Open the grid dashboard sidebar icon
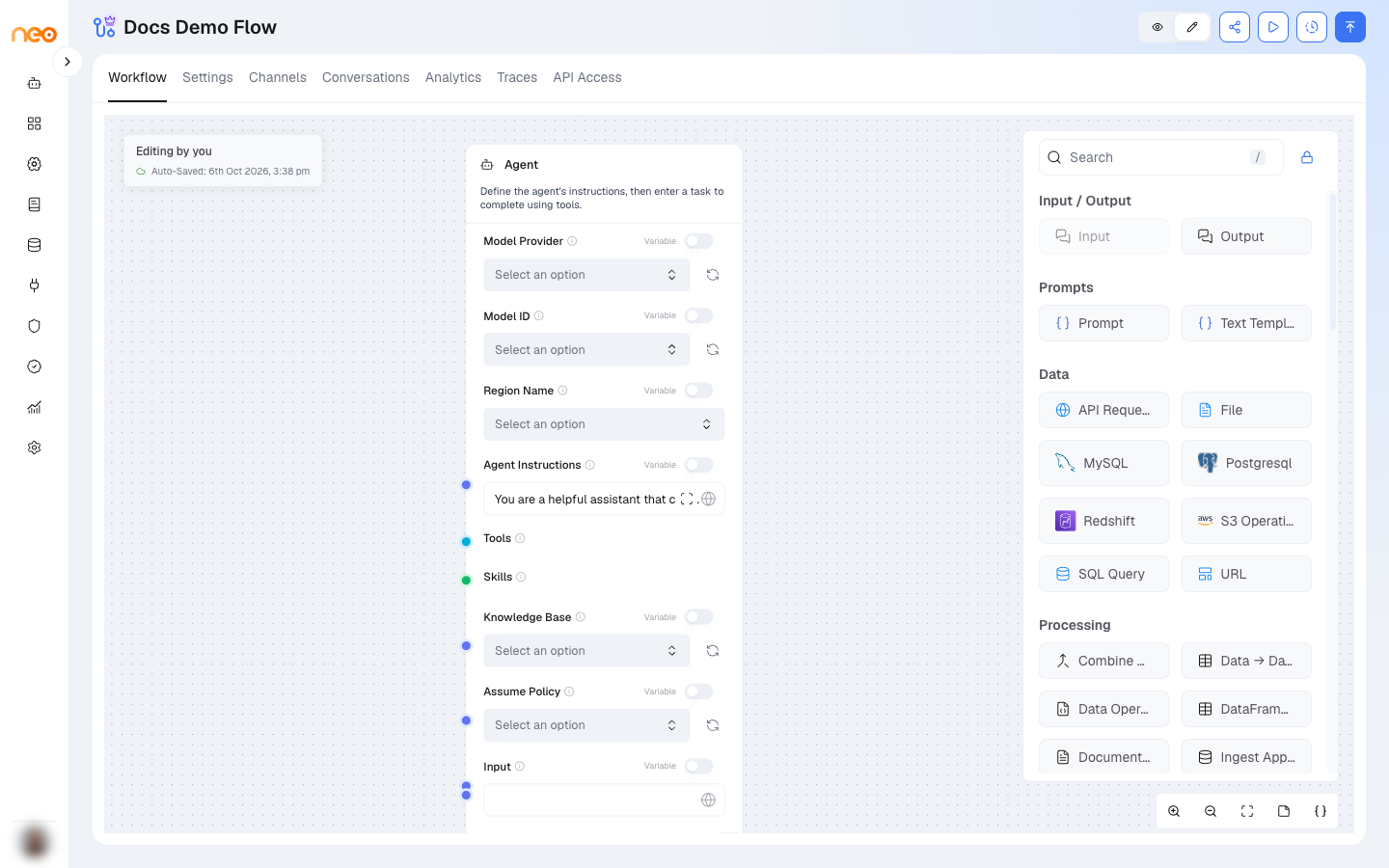The image size is (1389, 868). coord(35,123)
